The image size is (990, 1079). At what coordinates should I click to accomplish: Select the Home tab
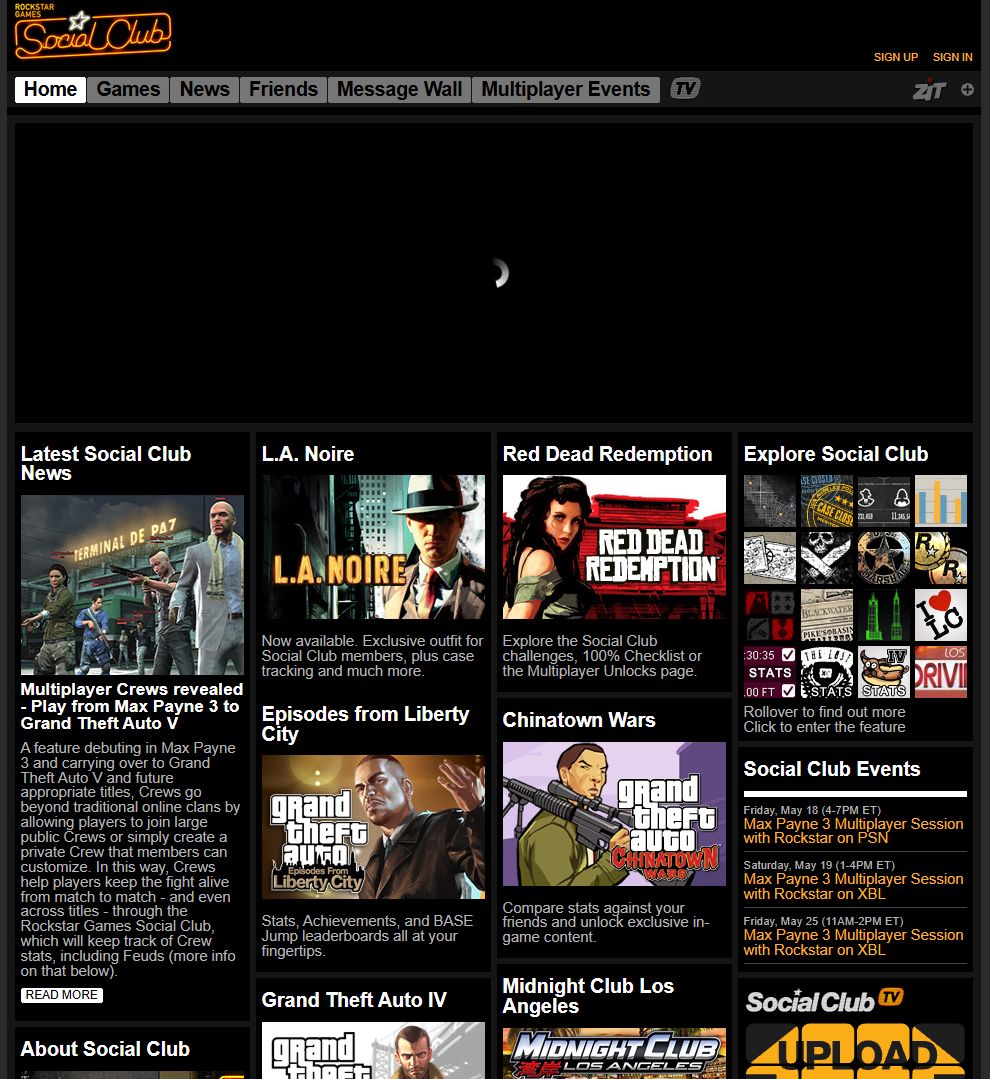(50, 89)
